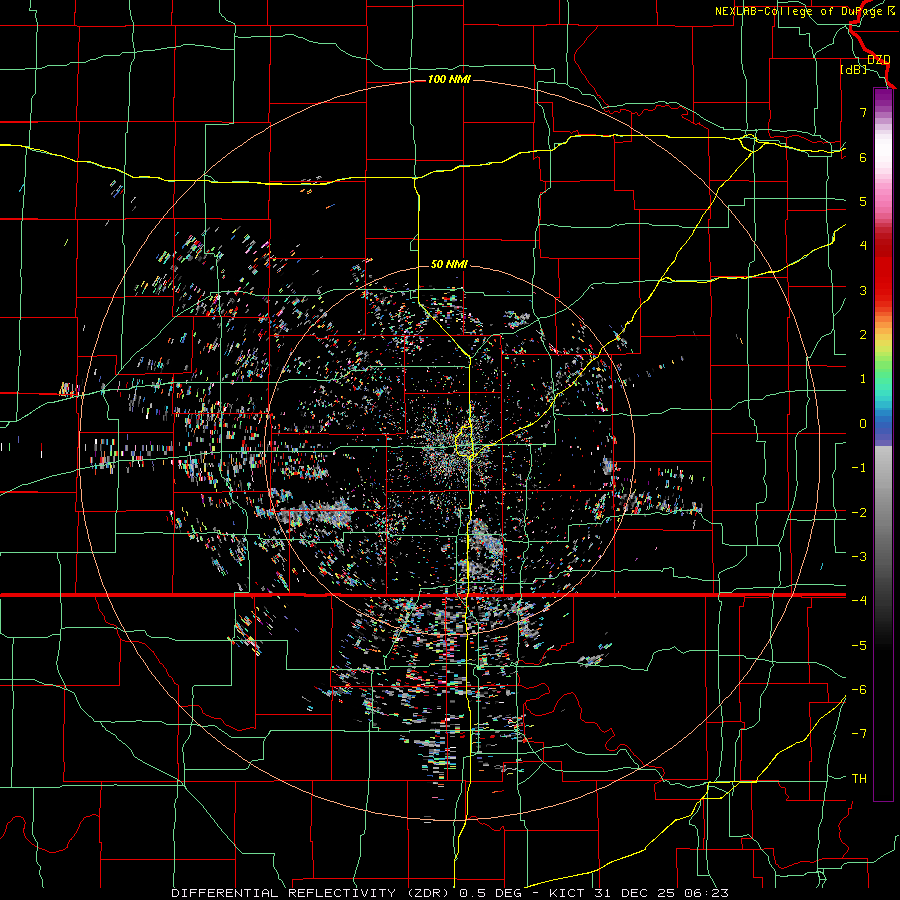Click the 3 value on color scale
900x900 pixels.
[x=863, y=290]
